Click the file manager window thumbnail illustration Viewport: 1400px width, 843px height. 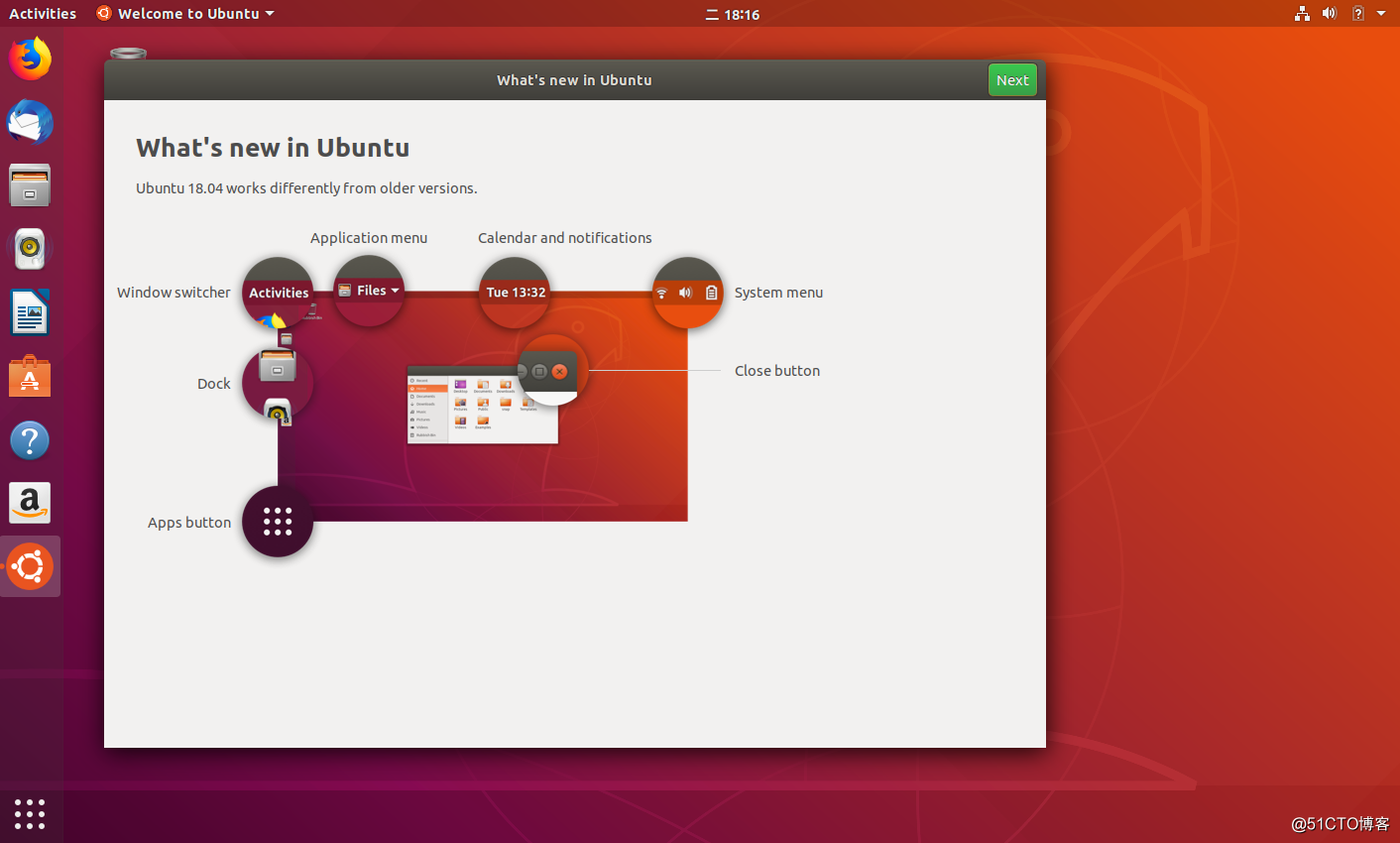pos(483,406)
